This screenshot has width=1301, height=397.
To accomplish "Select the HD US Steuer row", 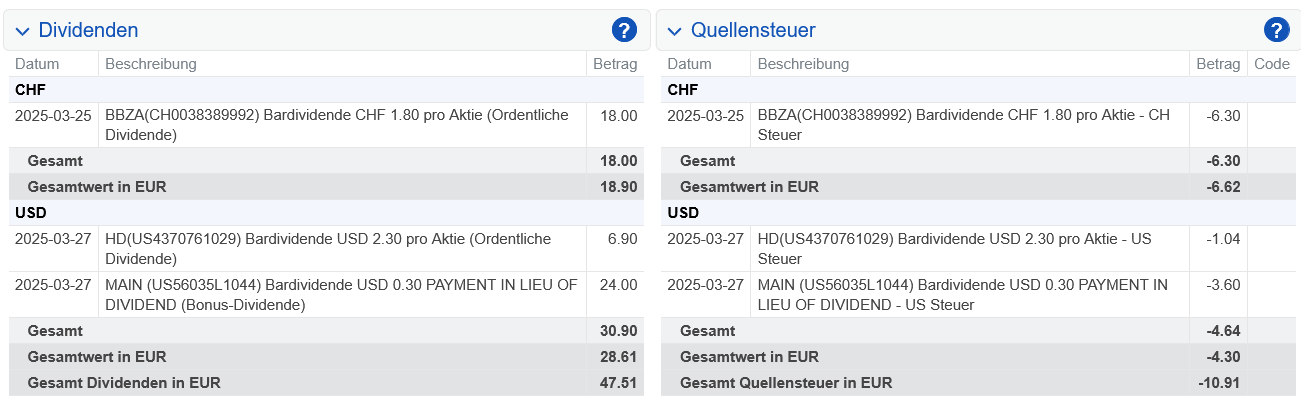I will pyautogui.click(x=979, y=248).
